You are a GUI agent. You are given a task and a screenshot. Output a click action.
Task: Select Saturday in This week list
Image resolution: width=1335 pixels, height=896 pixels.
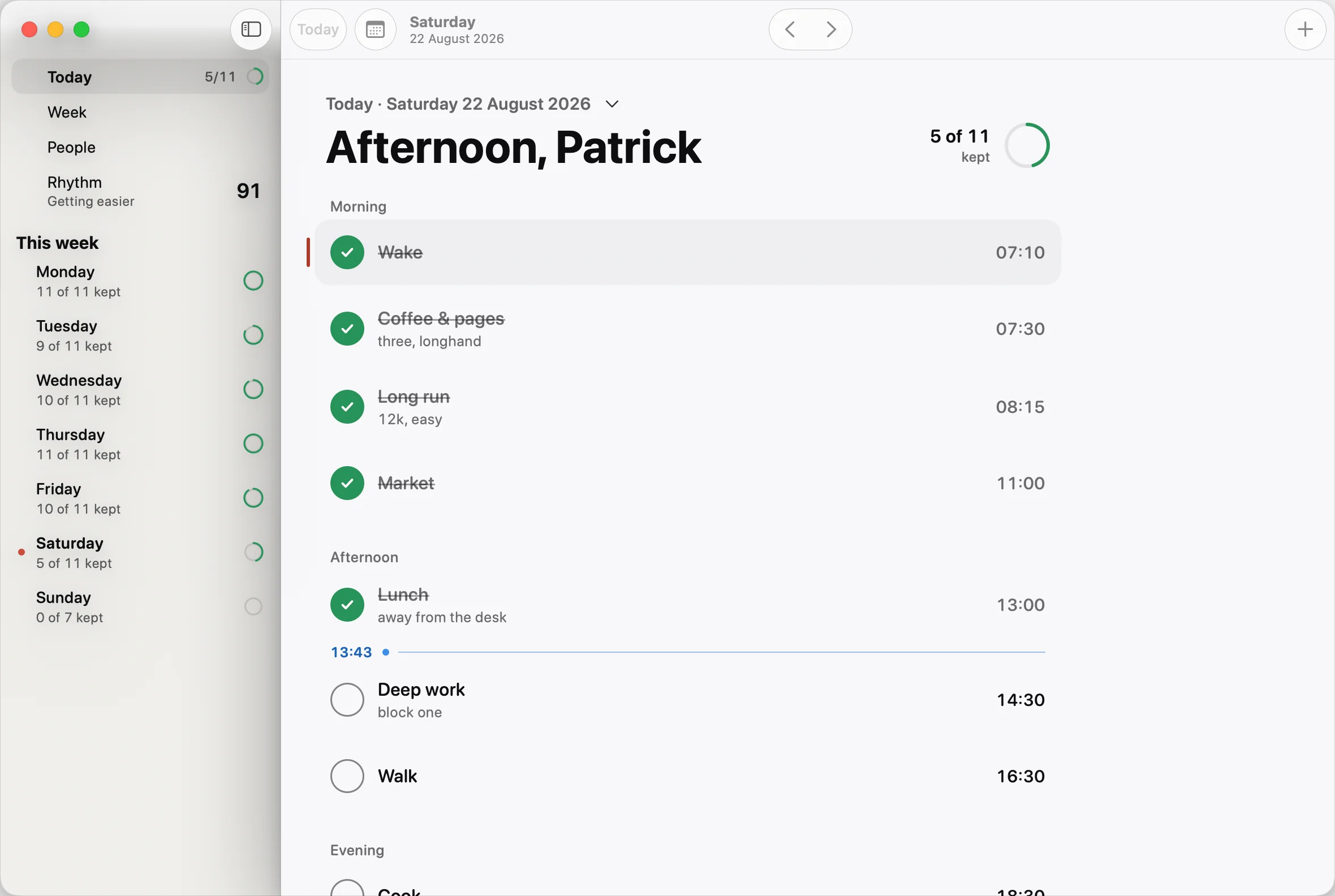click(141, 553)
